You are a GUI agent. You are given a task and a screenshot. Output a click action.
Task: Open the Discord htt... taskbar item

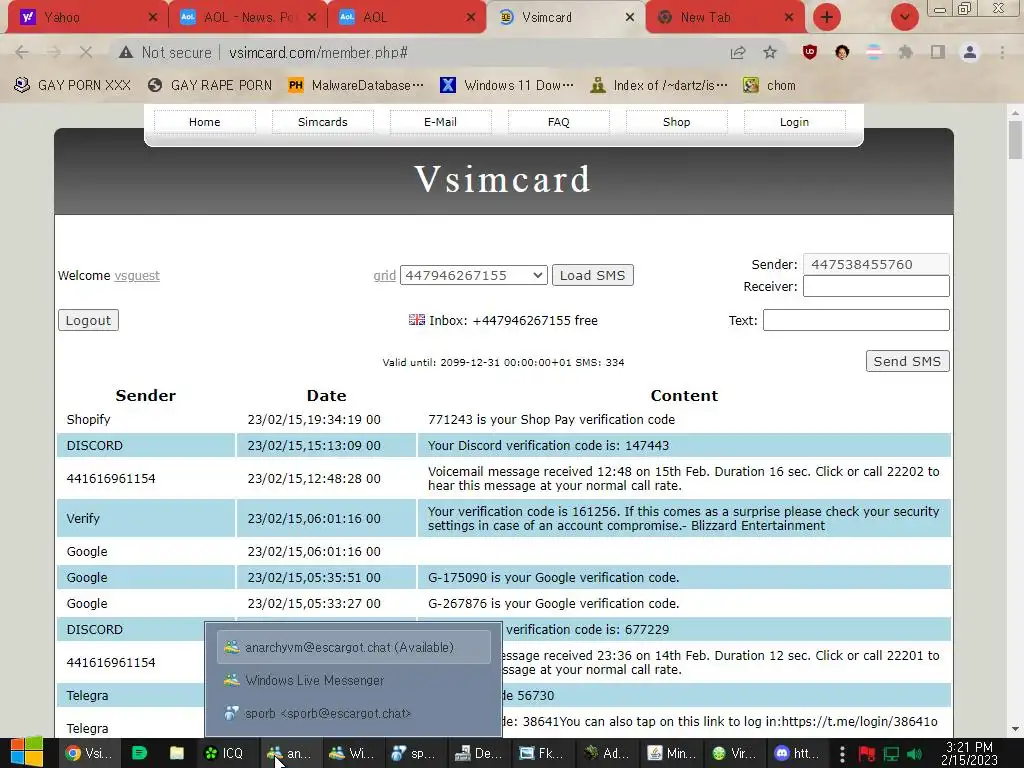795,753
